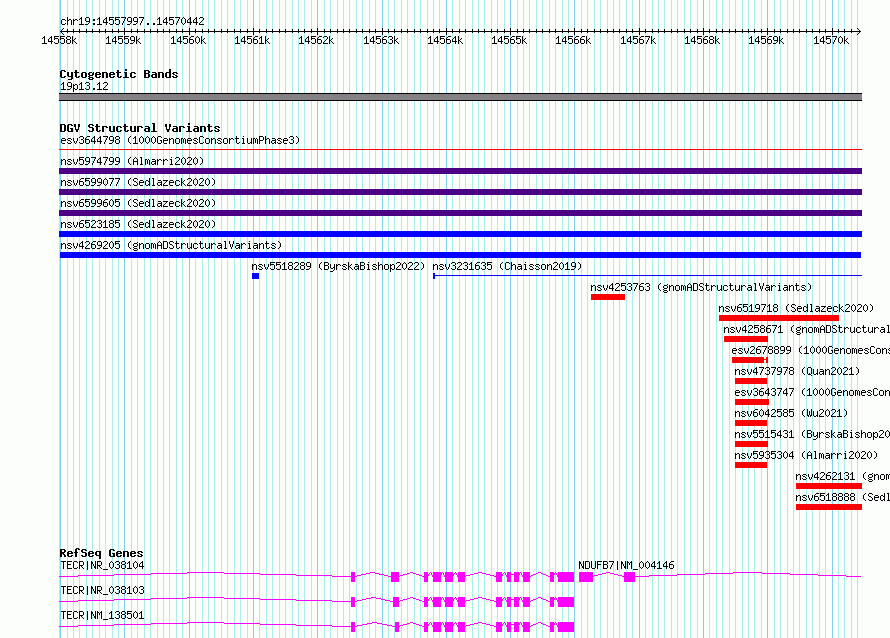Click the blue nsv6523185 variant bar
The image size is (890, 638).
(460, 234)
